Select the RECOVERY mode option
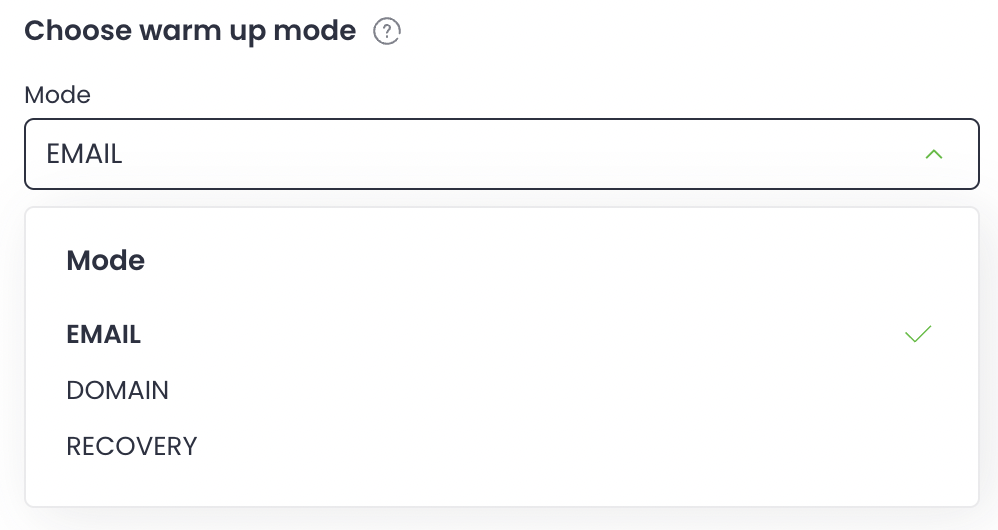The height and width of the screenshot is (530, 998). click(x=132, y=446)
